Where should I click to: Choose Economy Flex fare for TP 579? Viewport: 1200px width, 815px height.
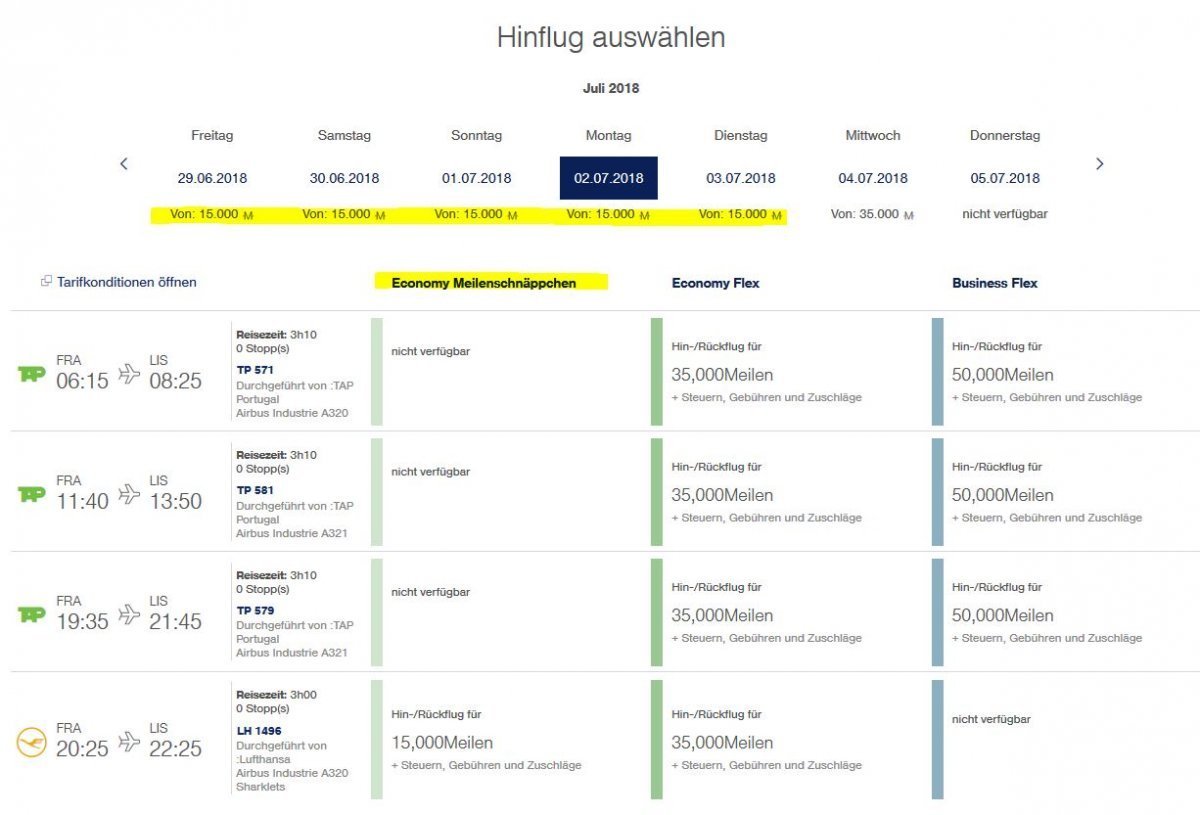[x=722, y=615]
